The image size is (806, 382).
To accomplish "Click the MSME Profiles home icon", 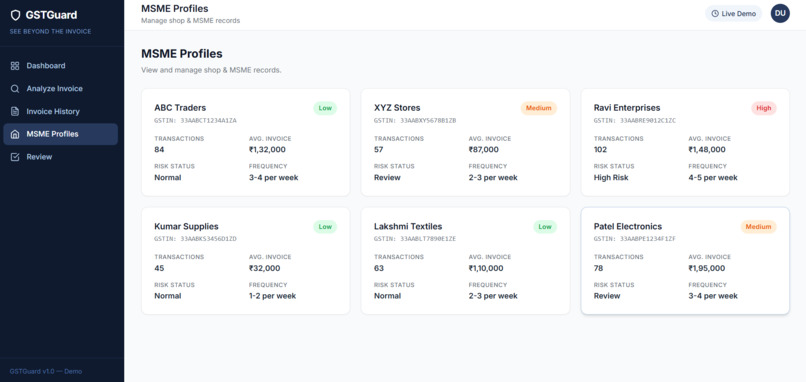I will 15,134.
